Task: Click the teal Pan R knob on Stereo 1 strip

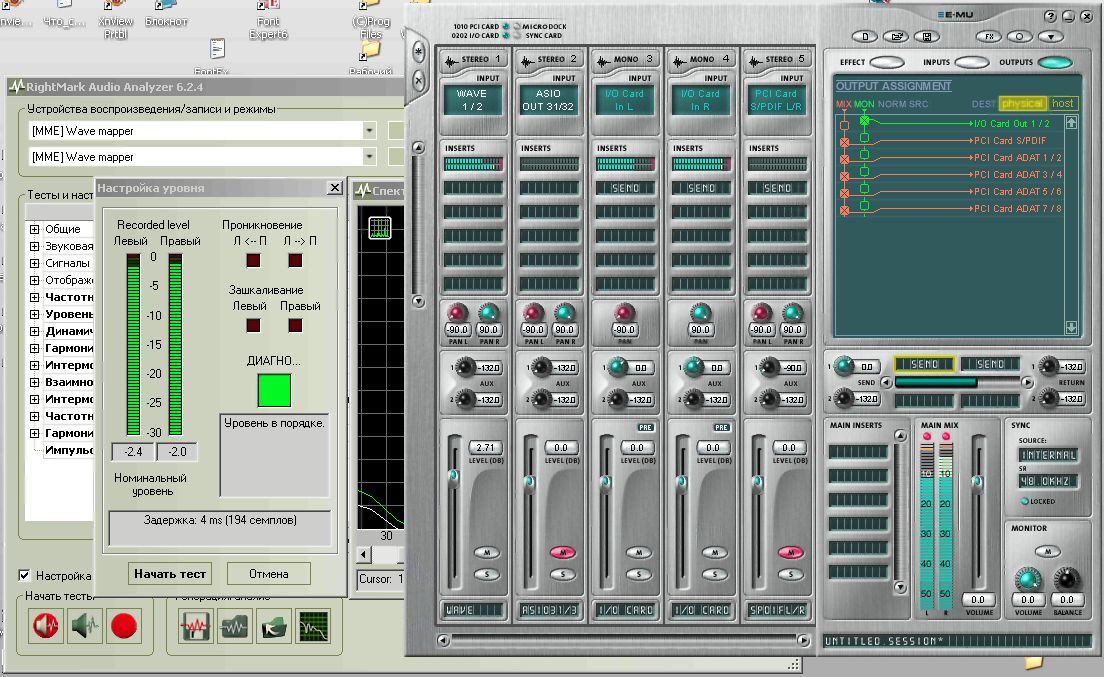Action: click(489, 312)
